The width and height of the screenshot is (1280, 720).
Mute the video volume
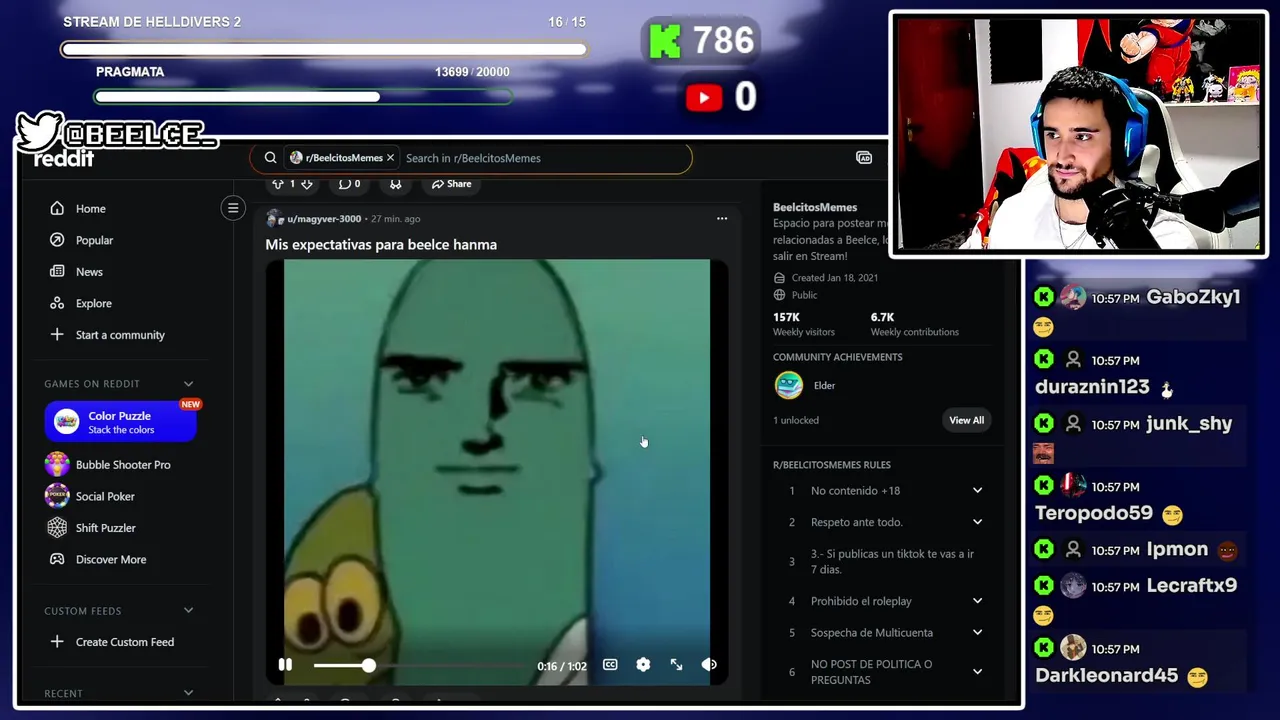[709, 665]
